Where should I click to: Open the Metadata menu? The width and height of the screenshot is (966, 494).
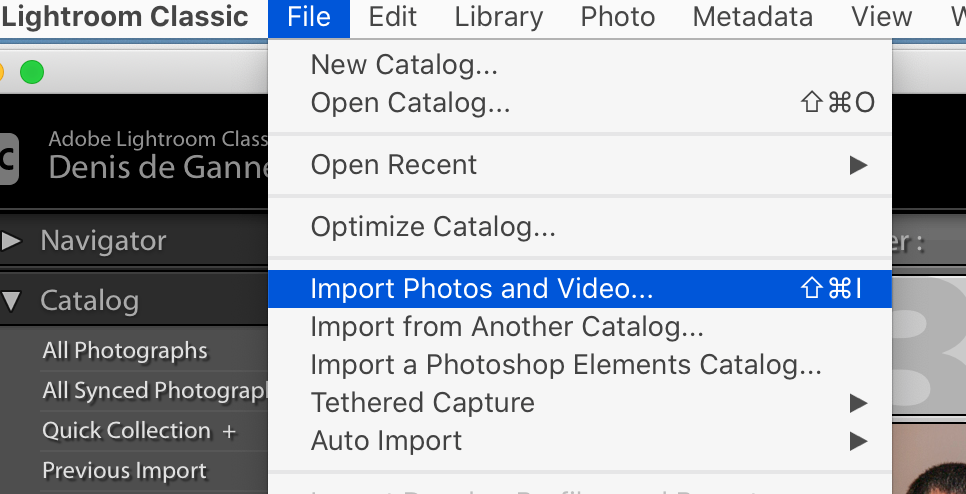(752, 17)
